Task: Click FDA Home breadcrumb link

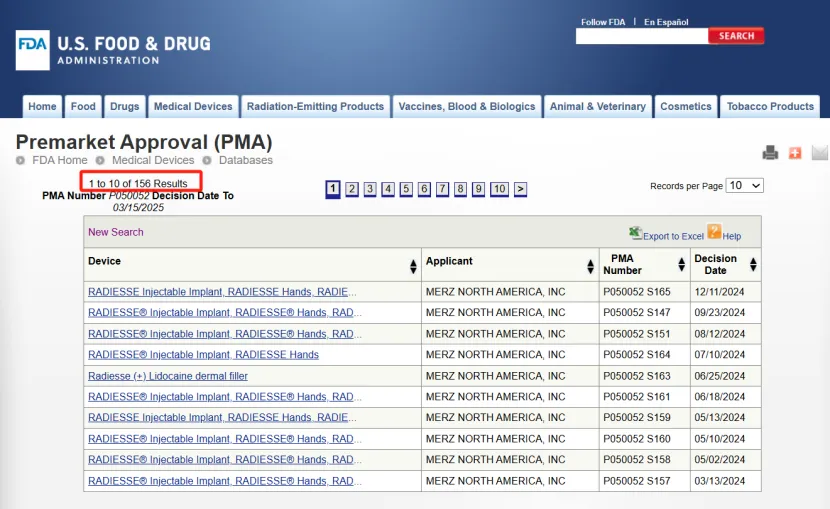Action: click(x=60, y=160)
